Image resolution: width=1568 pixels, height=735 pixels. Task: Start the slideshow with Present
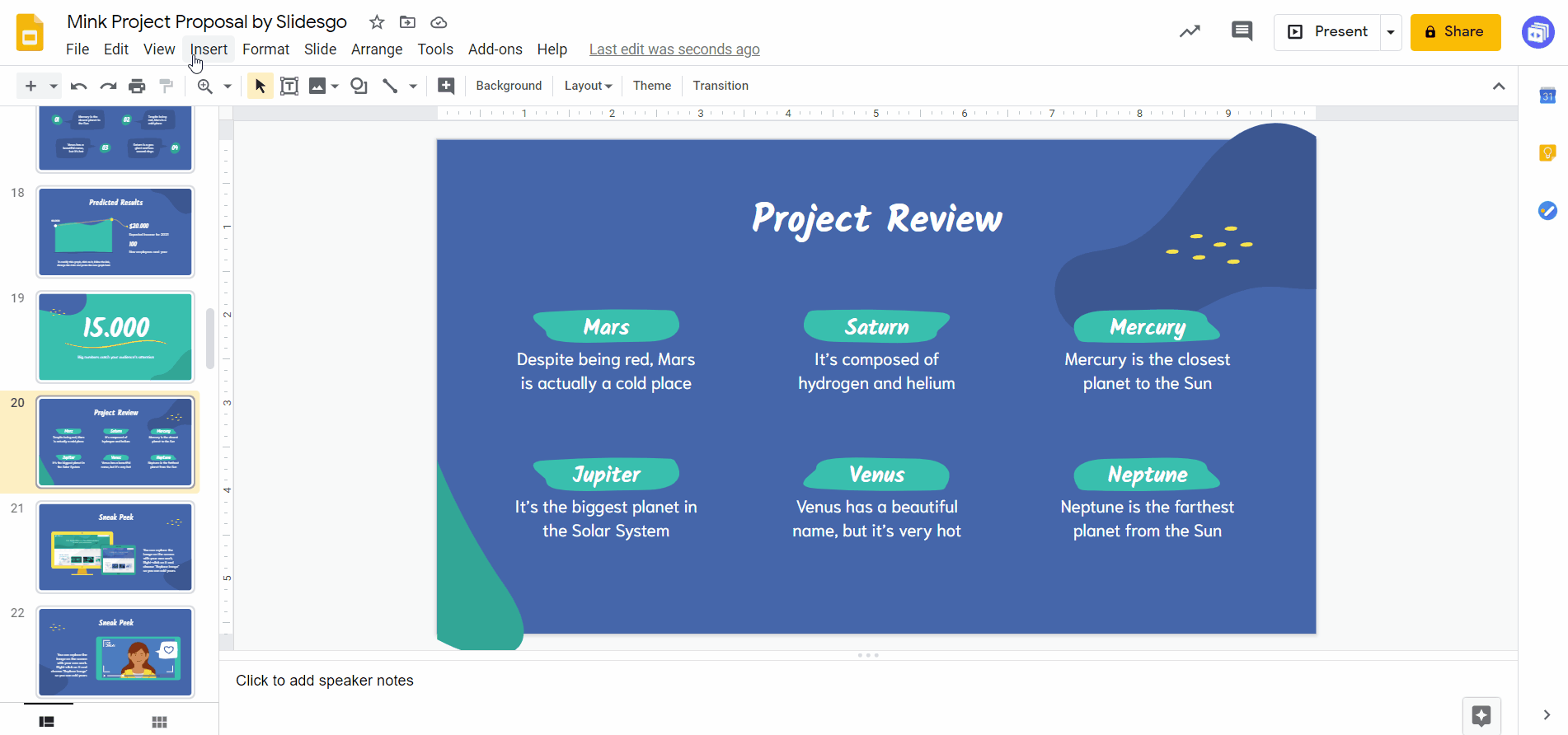(x=1327, y=32)
